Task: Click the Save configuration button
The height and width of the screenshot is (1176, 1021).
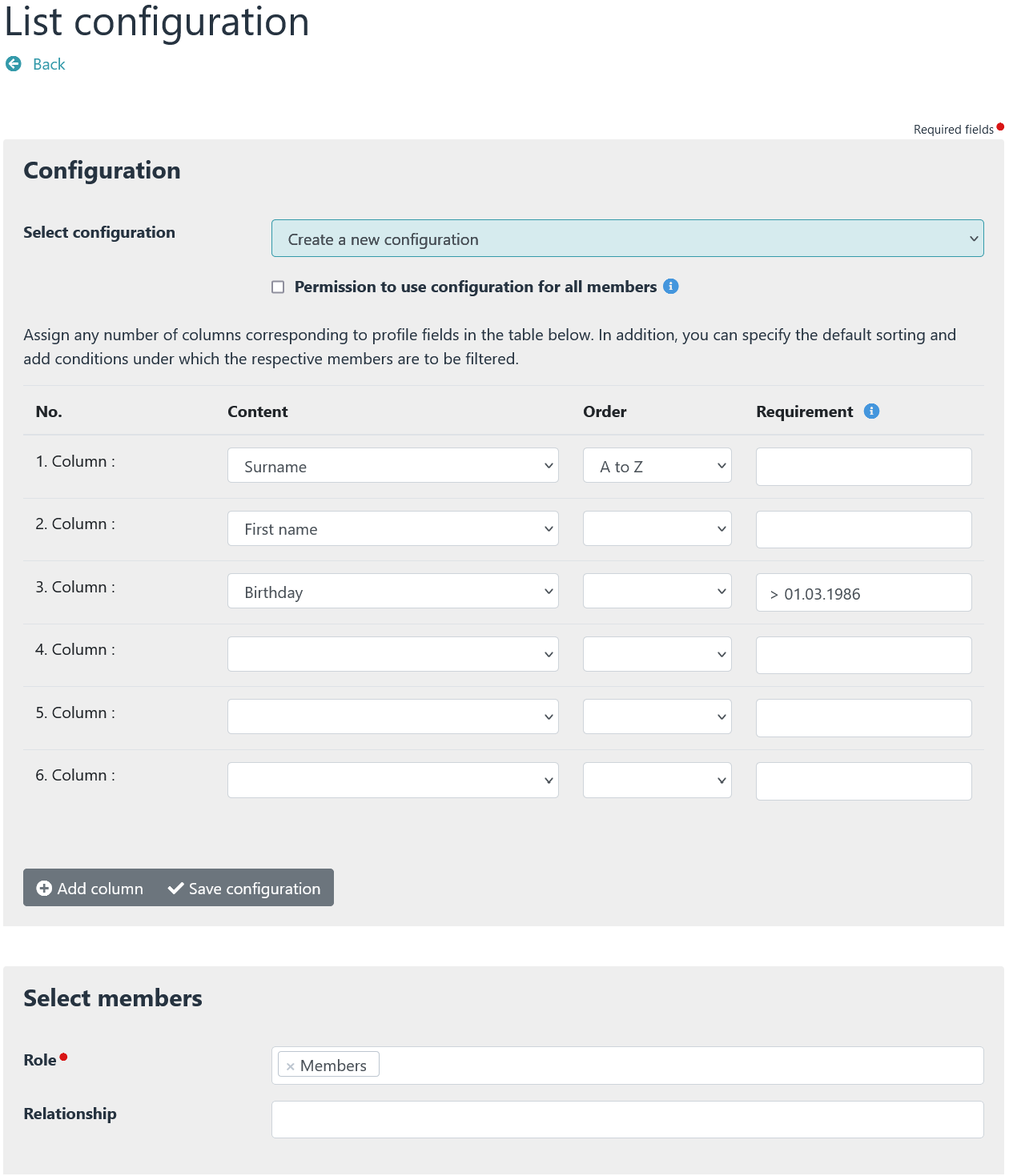Action: (x=244, y=889)
